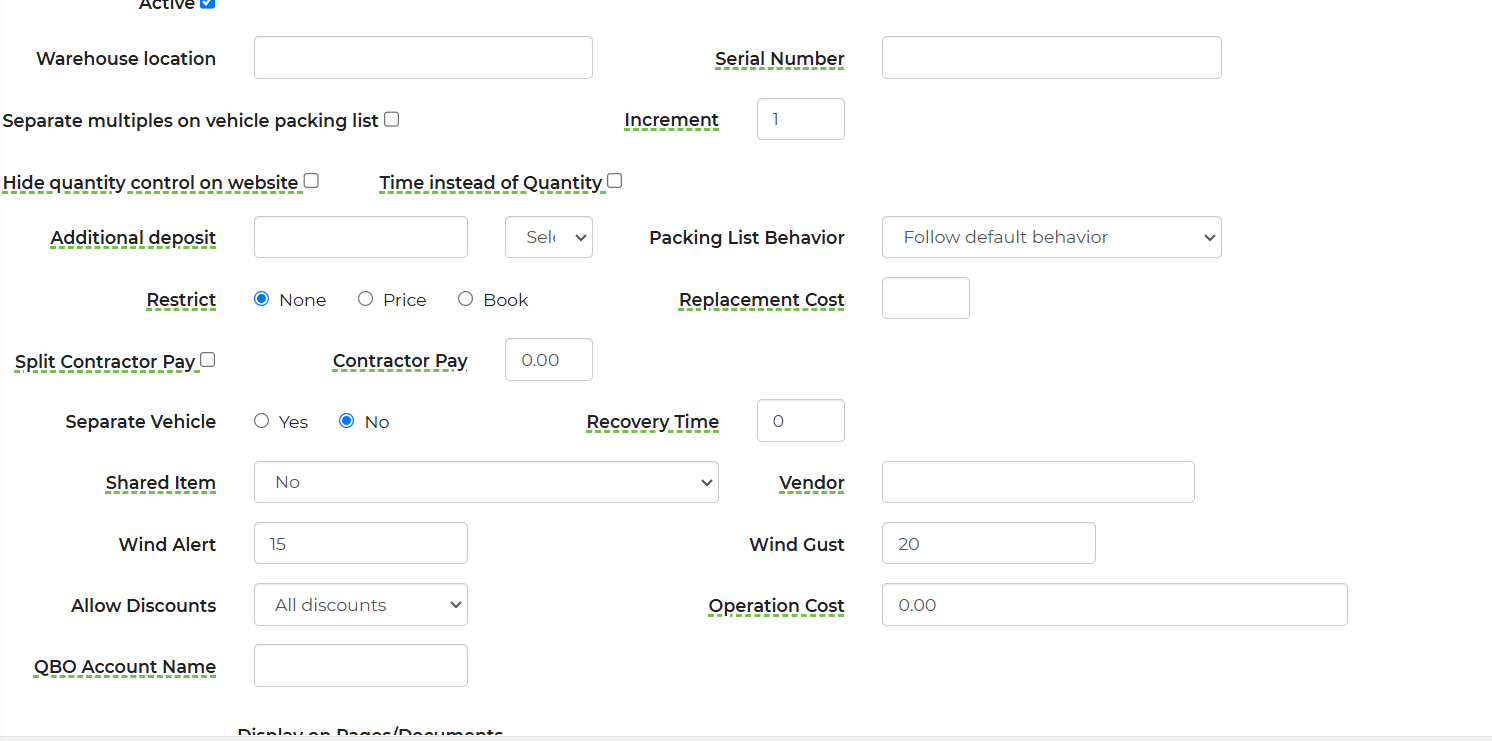This screenshot has height=741, width=1492.
Task: Open the Allow Discounts dropdown
Action: [360, 605]
